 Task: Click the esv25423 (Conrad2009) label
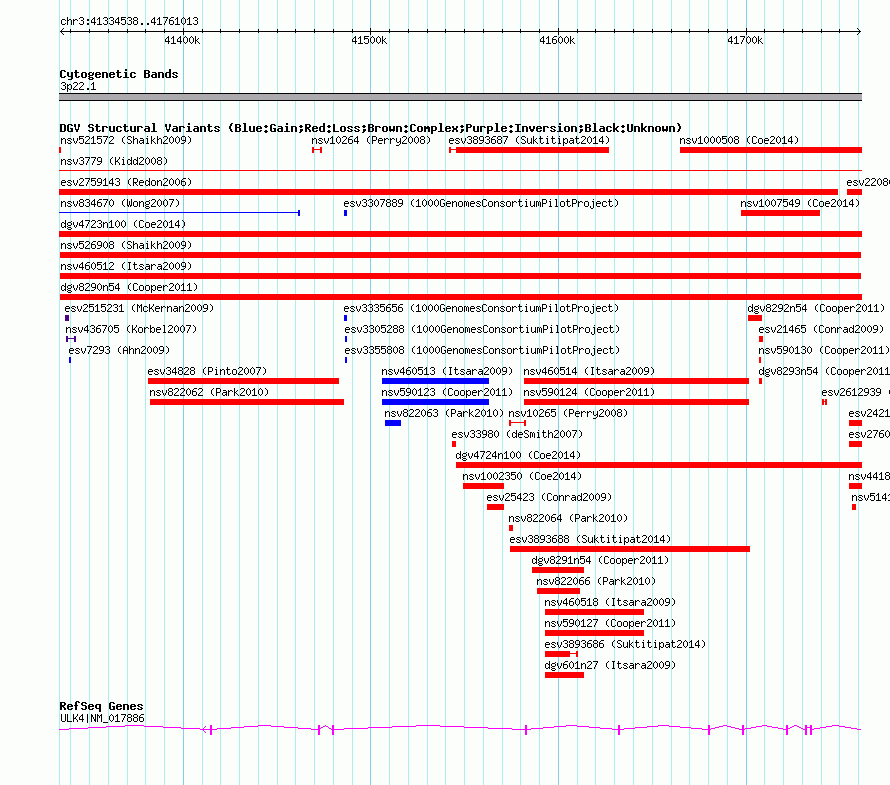tap(549, 497)
